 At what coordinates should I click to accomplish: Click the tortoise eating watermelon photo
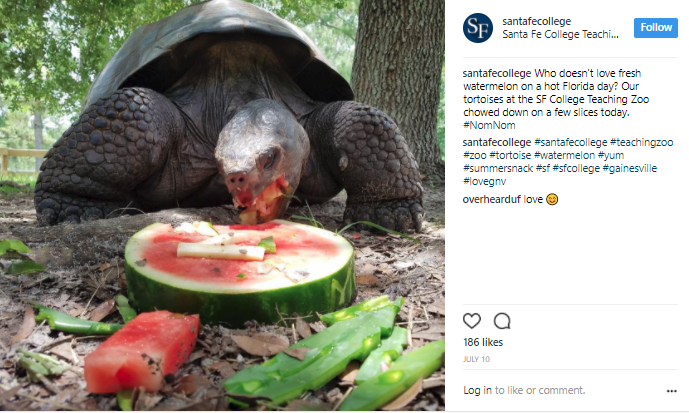click(x=222, y=205)
